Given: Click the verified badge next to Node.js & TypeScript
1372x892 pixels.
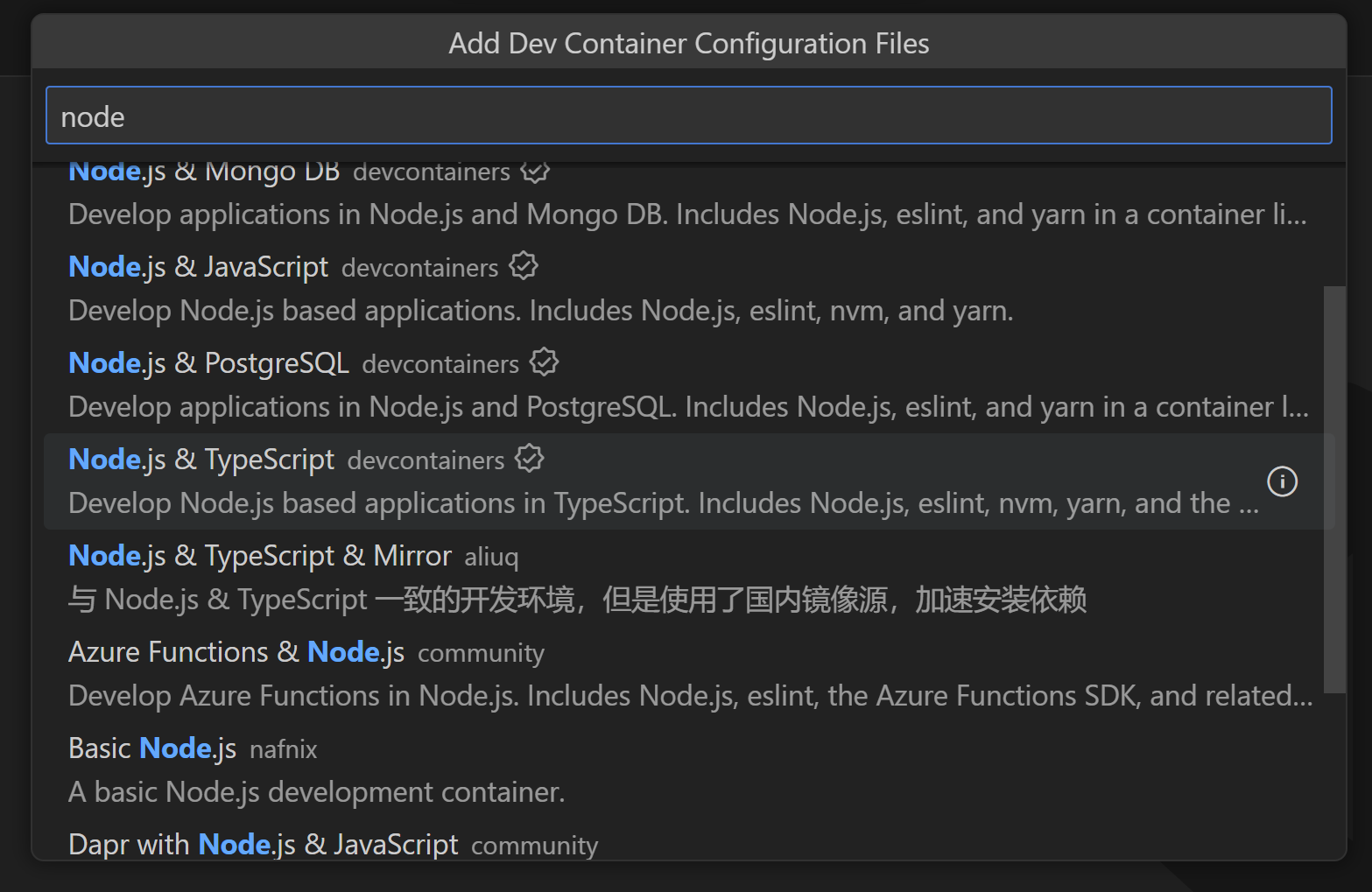Looking at the screenshot, I should [530, 458].
